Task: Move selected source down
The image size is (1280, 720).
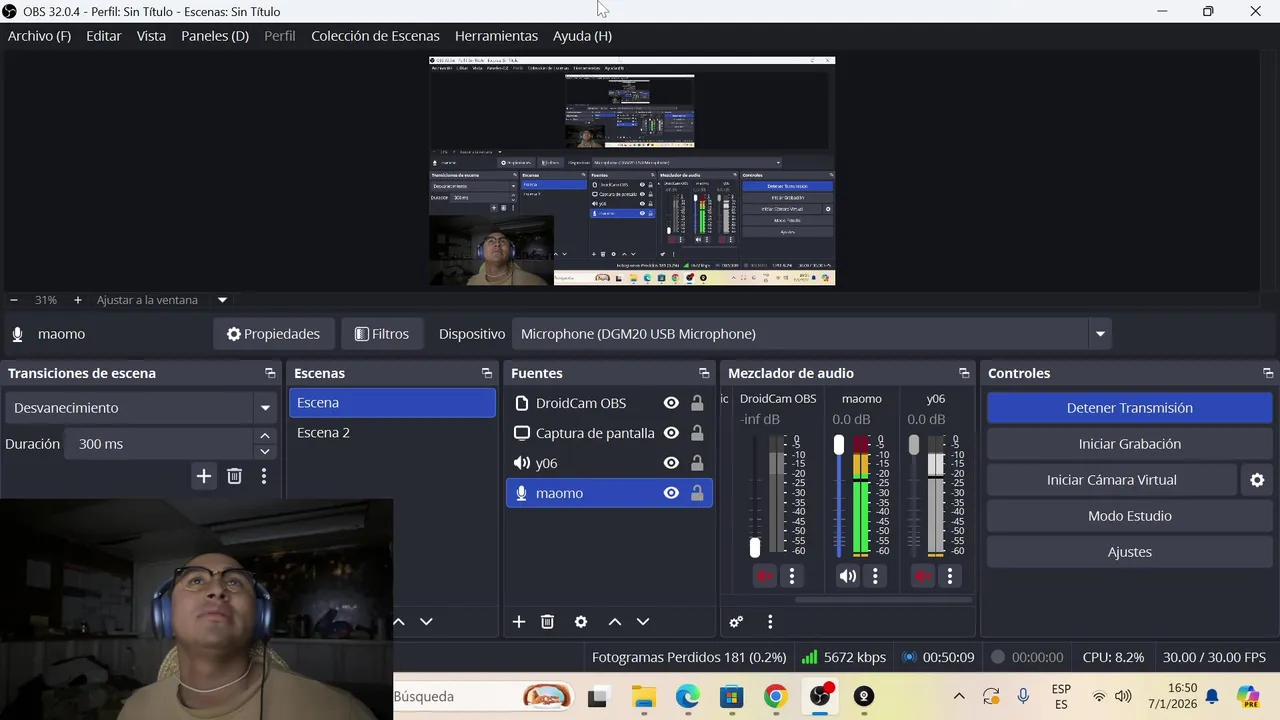Action: click(x=643, y=622)
